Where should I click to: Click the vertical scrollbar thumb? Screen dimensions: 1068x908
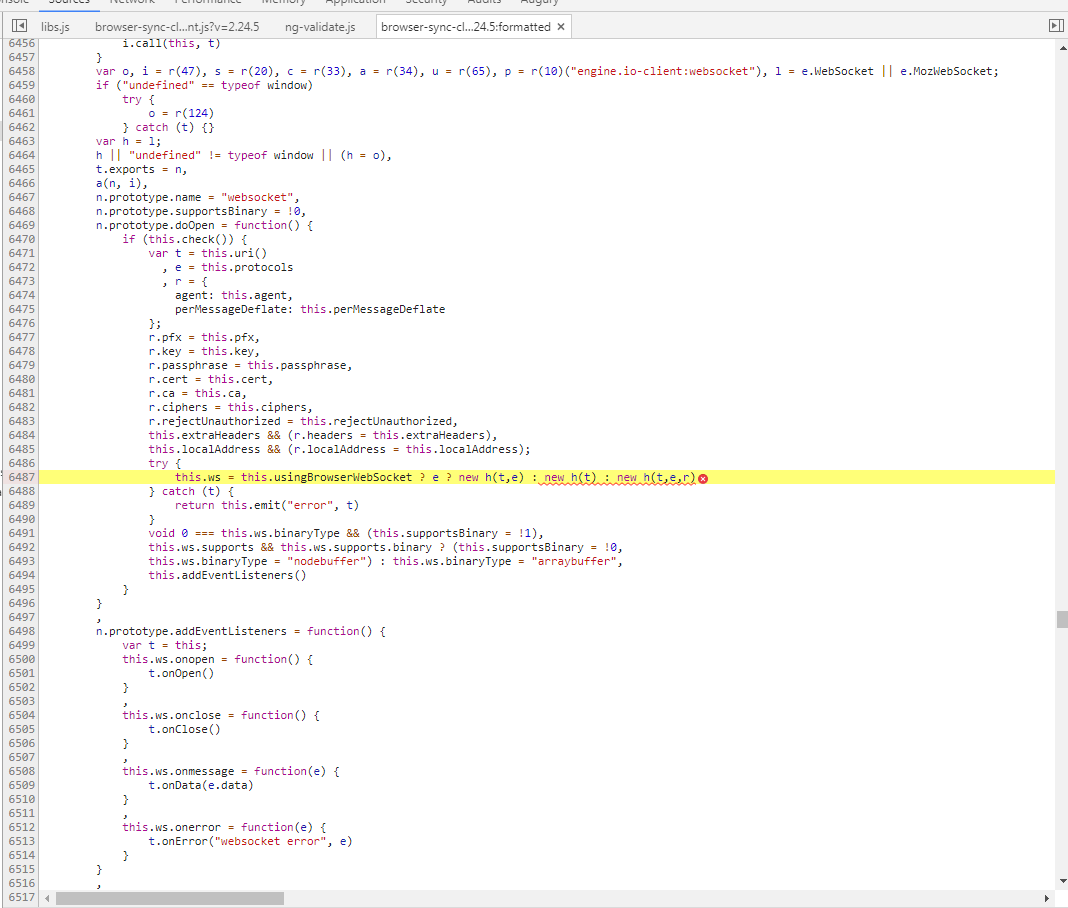(x=1061, y=619)
